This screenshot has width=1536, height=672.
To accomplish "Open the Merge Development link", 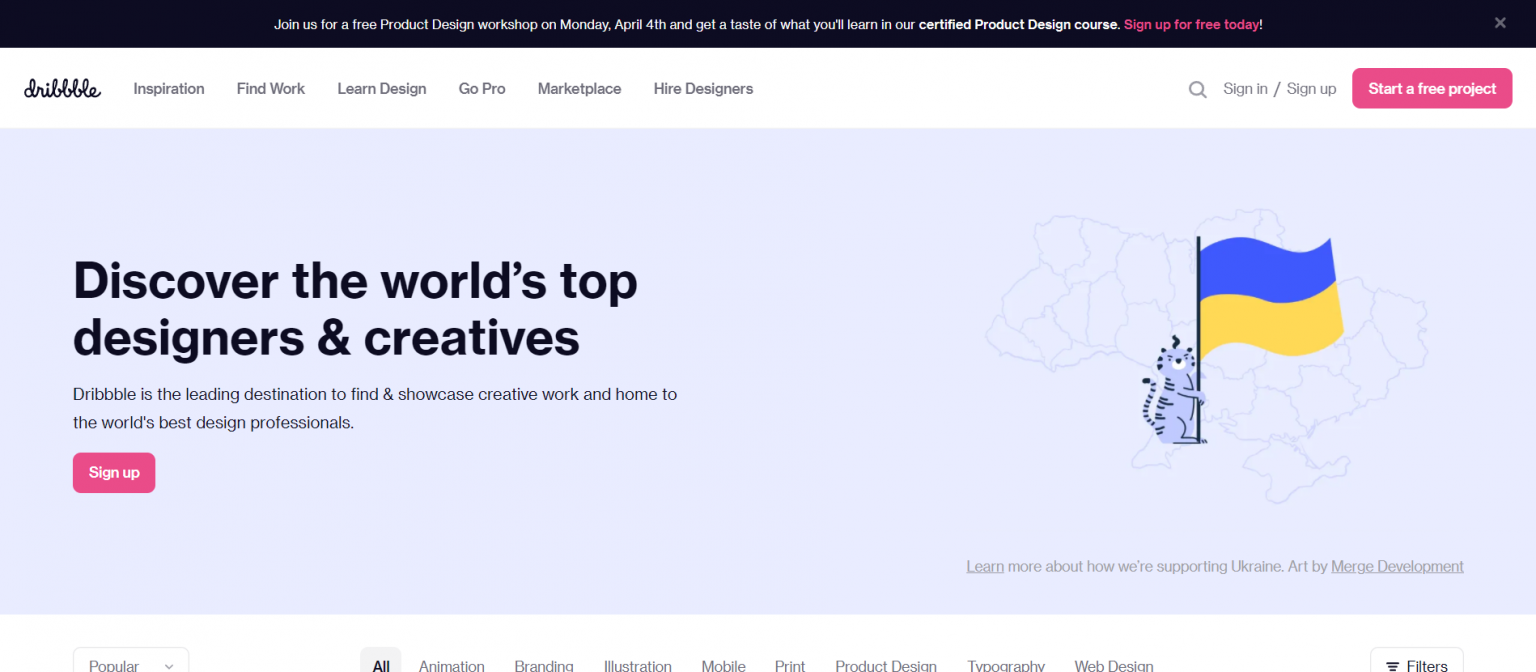I will point(1396,566).
